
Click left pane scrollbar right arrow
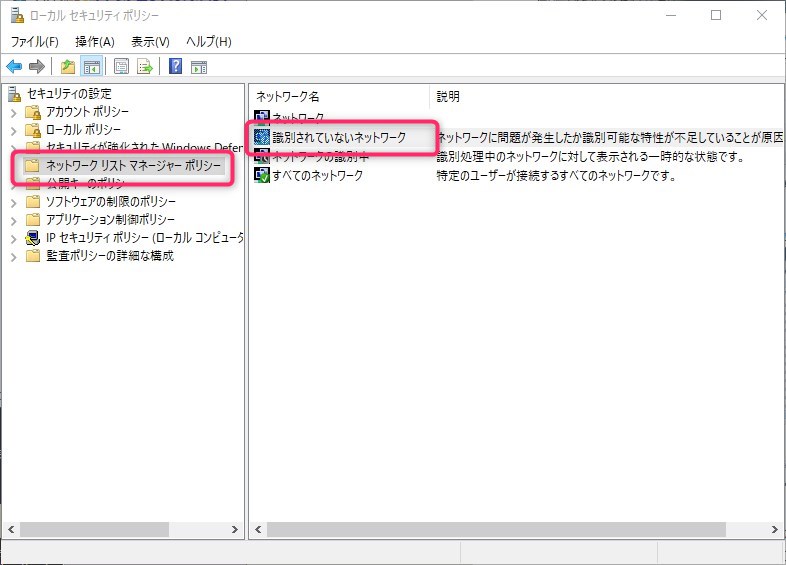pyautogui.click(x=235, y=529)
